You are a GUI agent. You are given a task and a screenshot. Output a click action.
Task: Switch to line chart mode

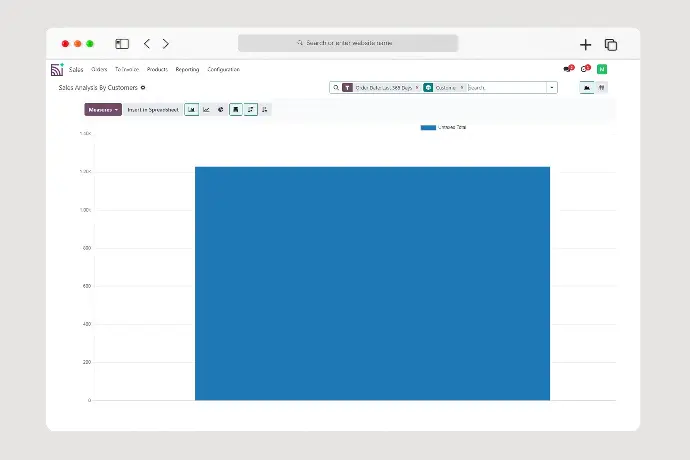click(x=206, y=110)
